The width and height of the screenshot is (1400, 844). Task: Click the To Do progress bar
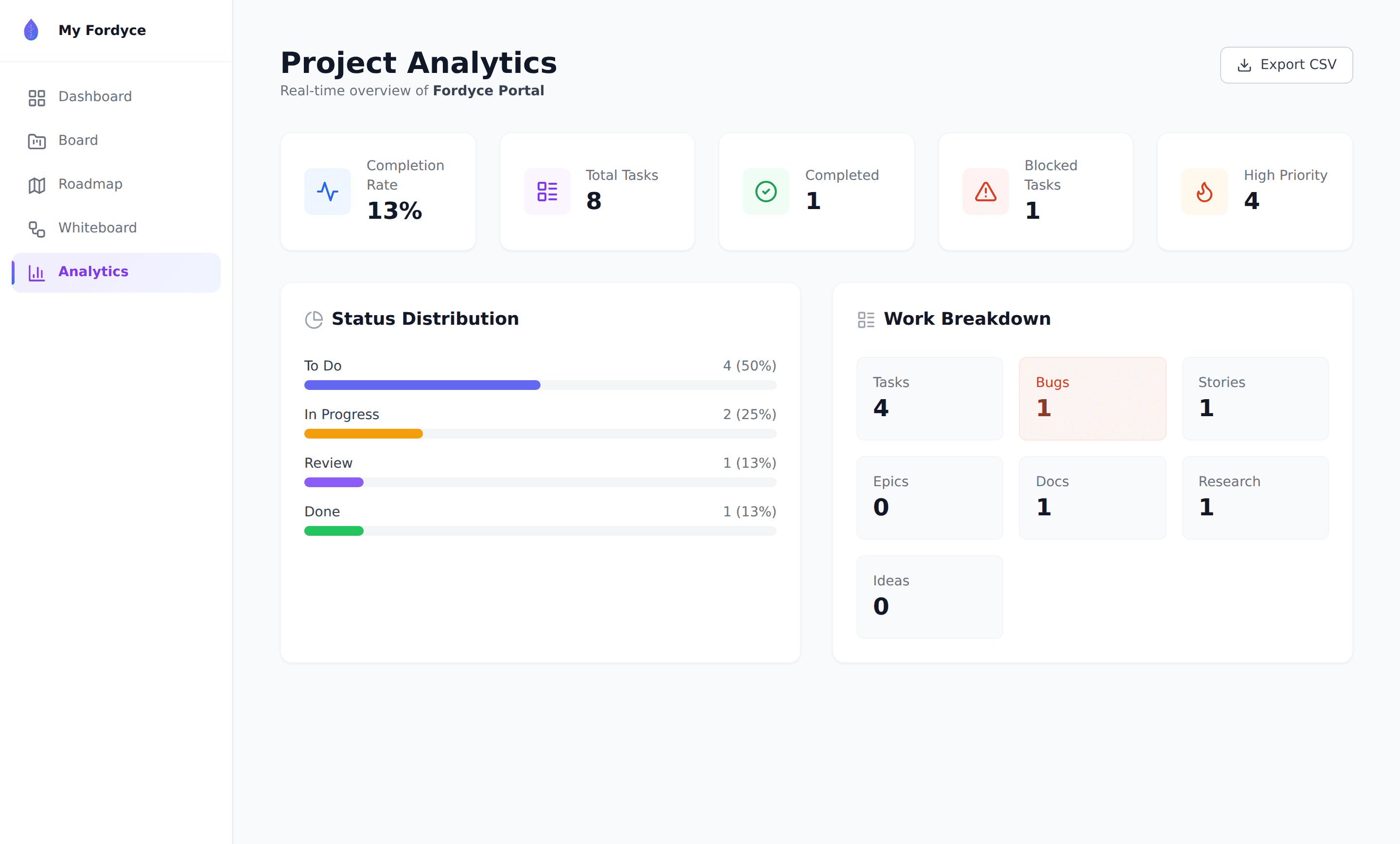pos(541,385)
